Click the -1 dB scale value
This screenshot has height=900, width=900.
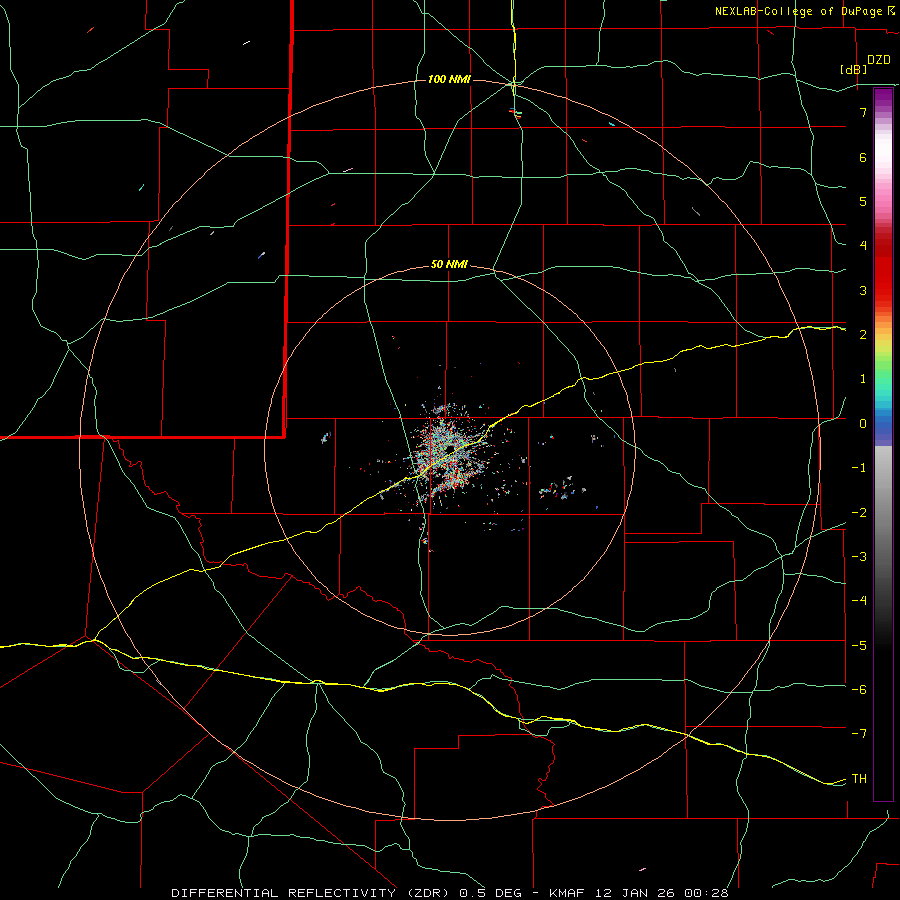(859, 468)
